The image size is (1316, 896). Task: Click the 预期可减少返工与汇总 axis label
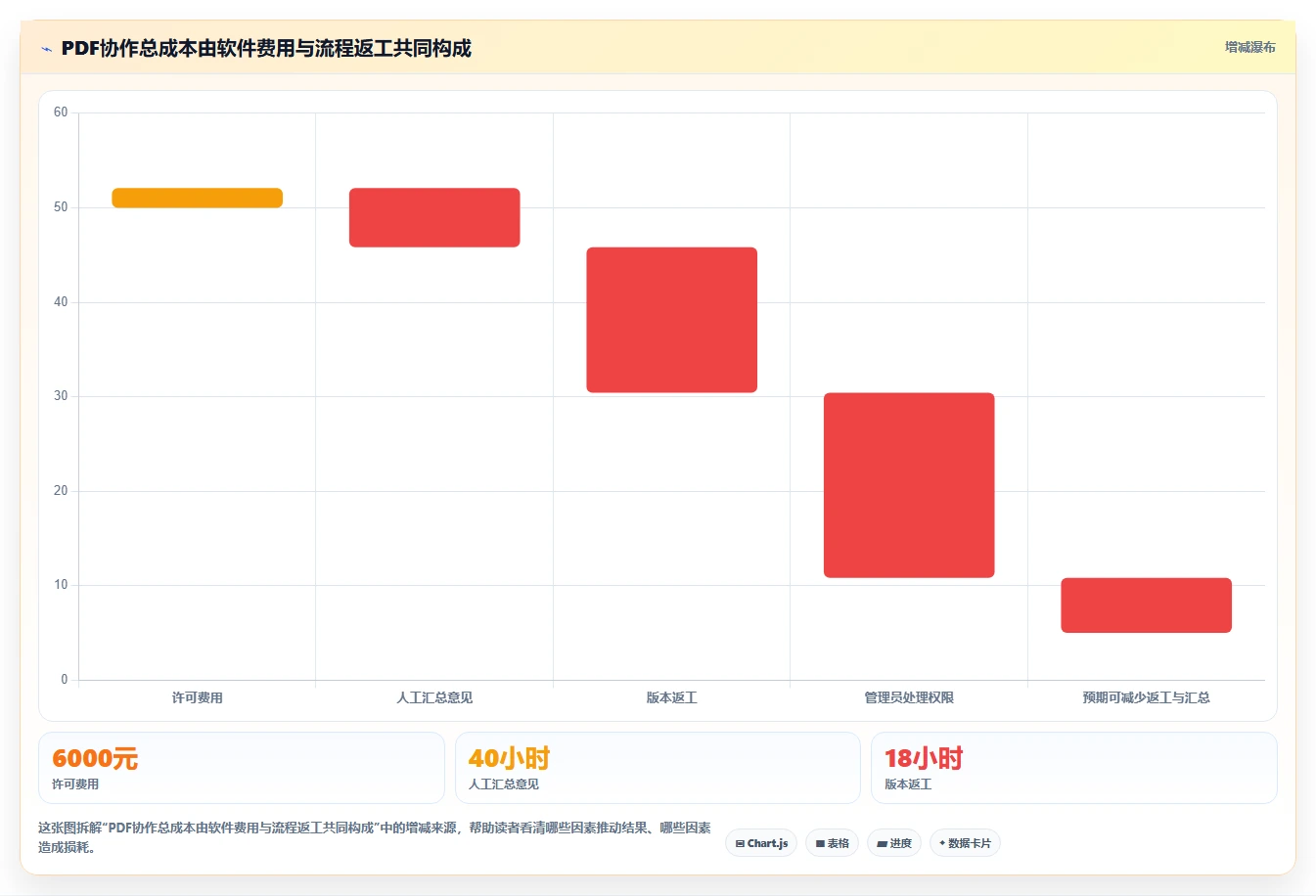coord(1147,697)
